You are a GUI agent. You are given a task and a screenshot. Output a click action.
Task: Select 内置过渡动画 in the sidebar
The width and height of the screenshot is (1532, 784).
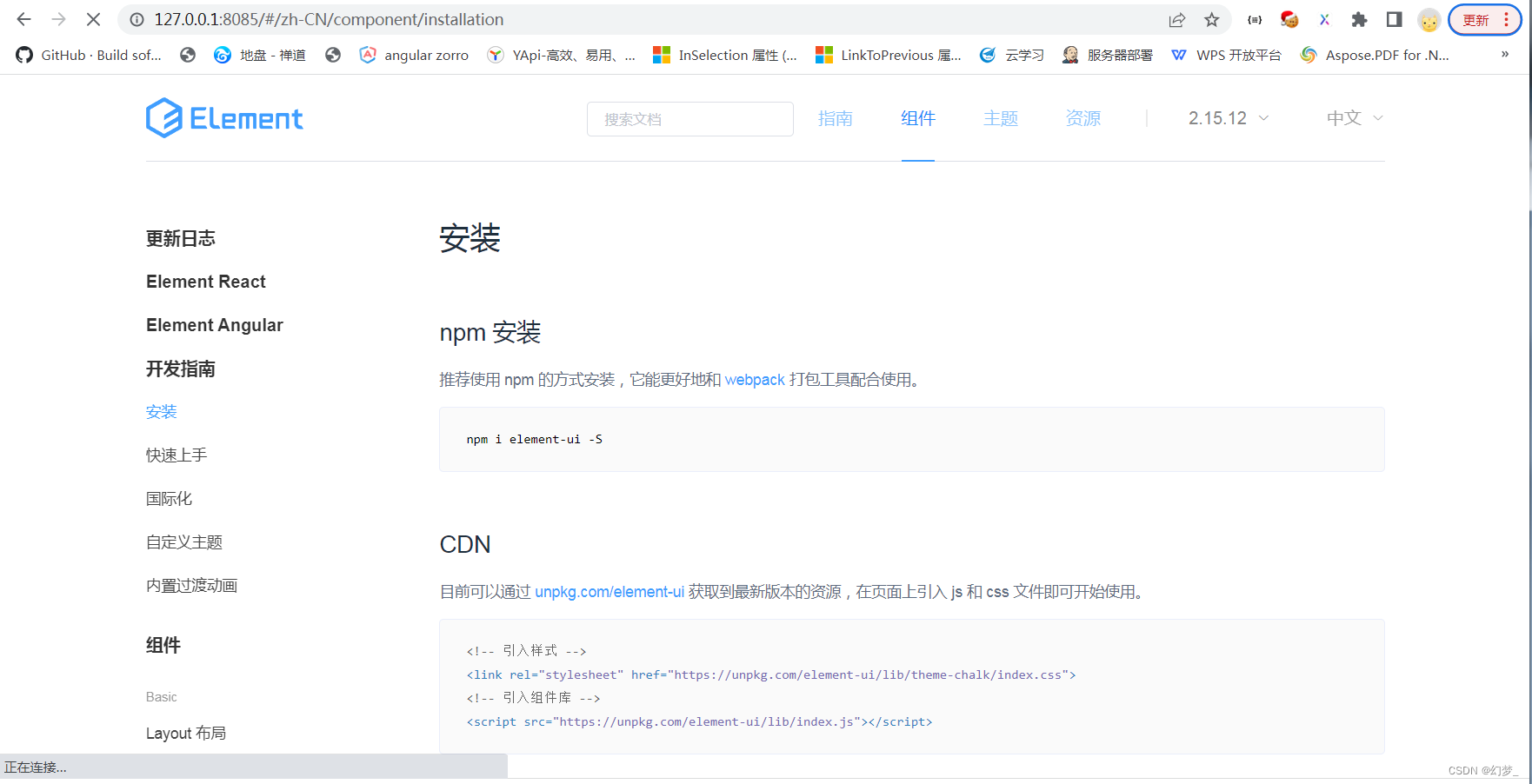tap(192, 586)
